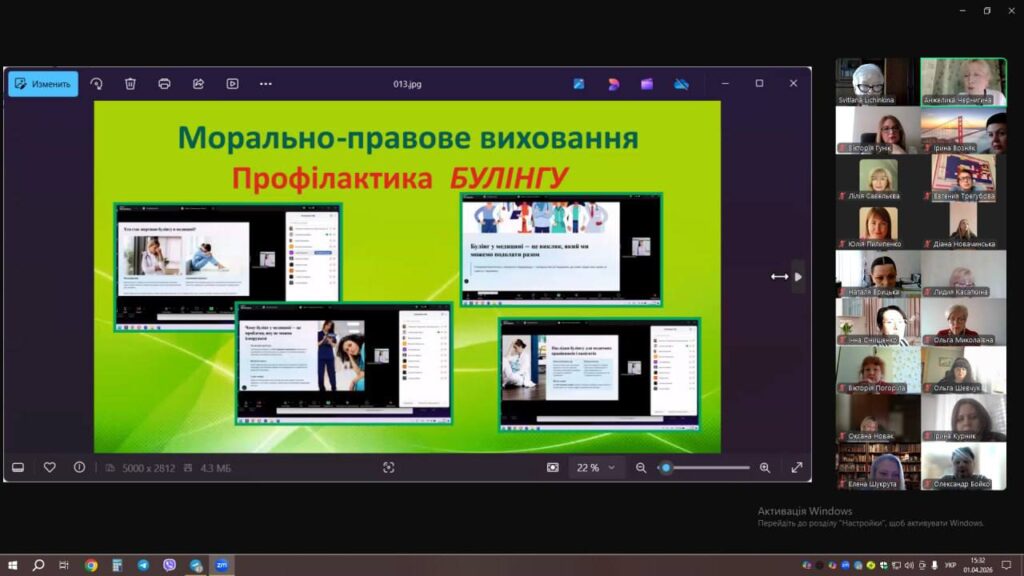Screen dimensions: 1024x576
Task: Start slideshow from the toolbar
Action: 232,84
